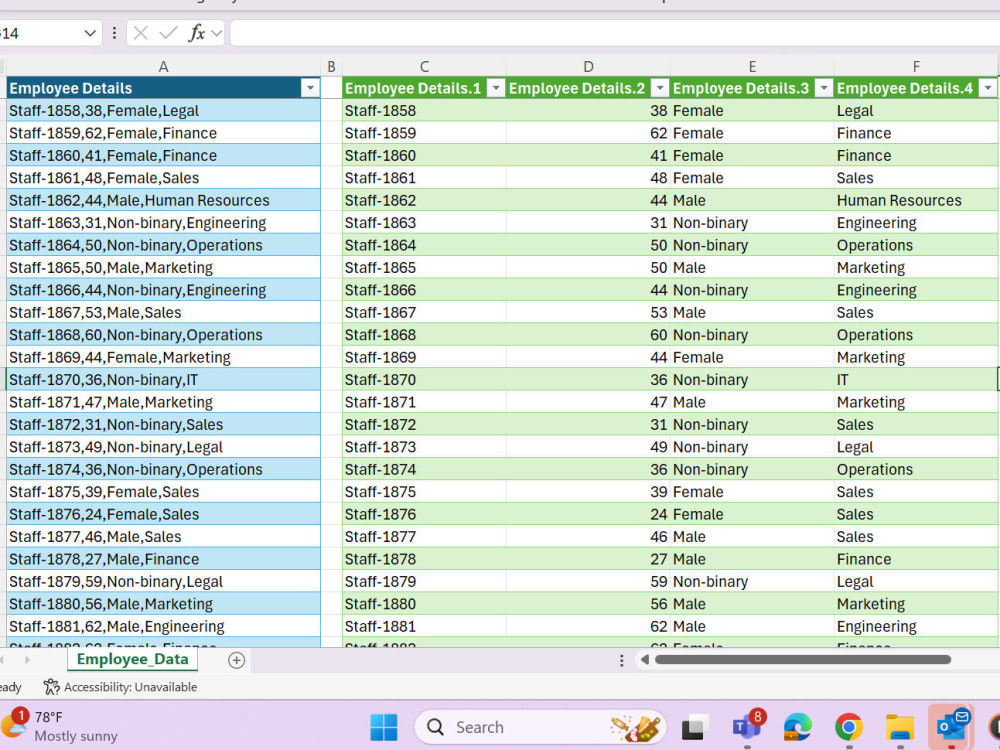Click age cell 60 in Staff-1868 row
Screen dimensions: 1000x750
[x=588, y=335]
